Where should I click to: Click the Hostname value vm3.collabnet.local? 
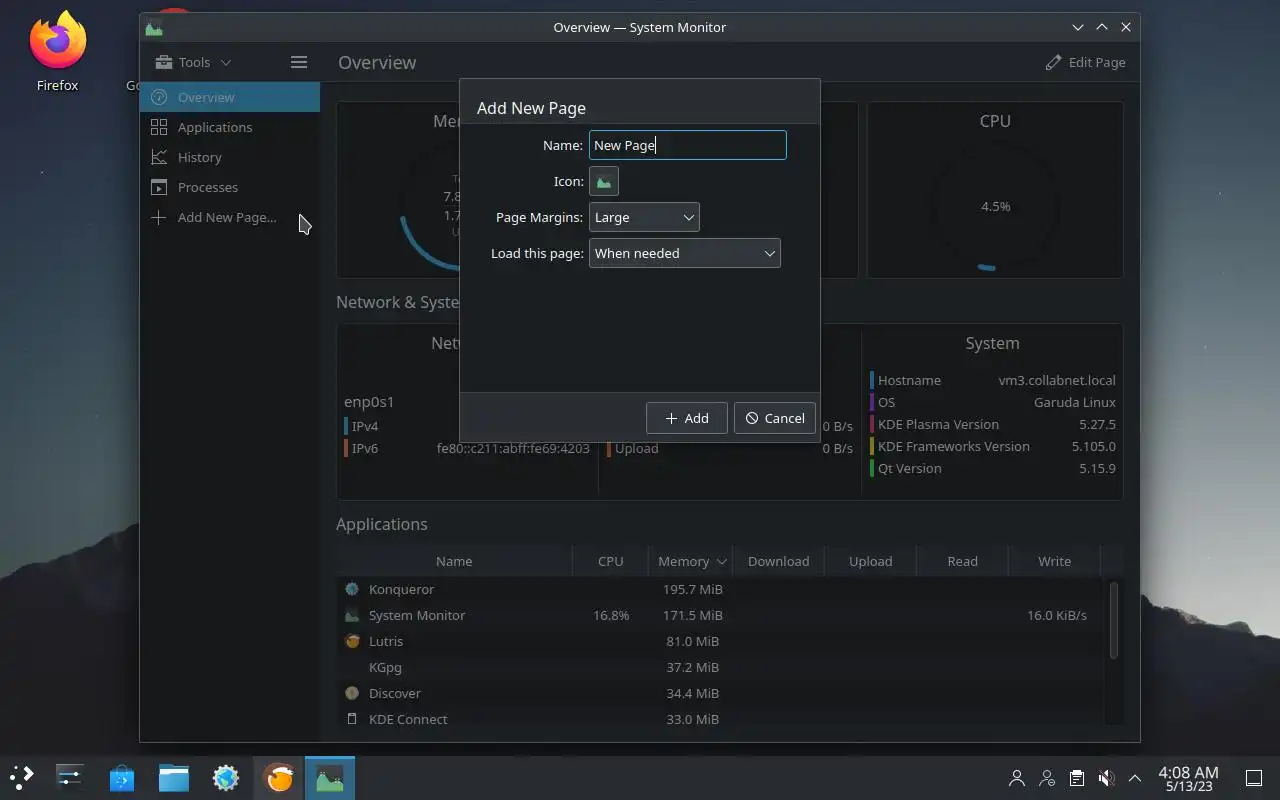pos(1057,380)
